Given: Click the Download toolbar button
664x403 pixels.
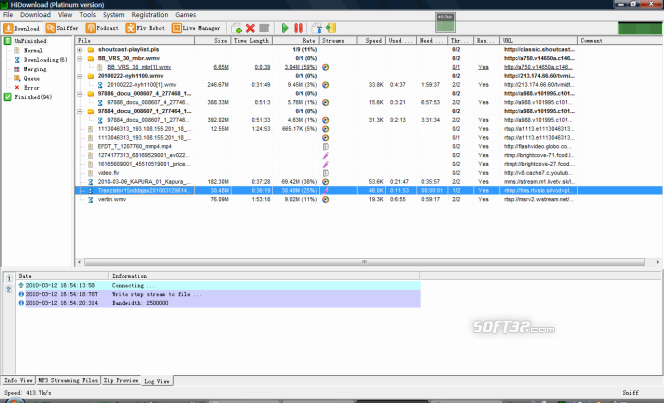Looking at the screenshot, I should pyautogui.click(x=21, y=28).
